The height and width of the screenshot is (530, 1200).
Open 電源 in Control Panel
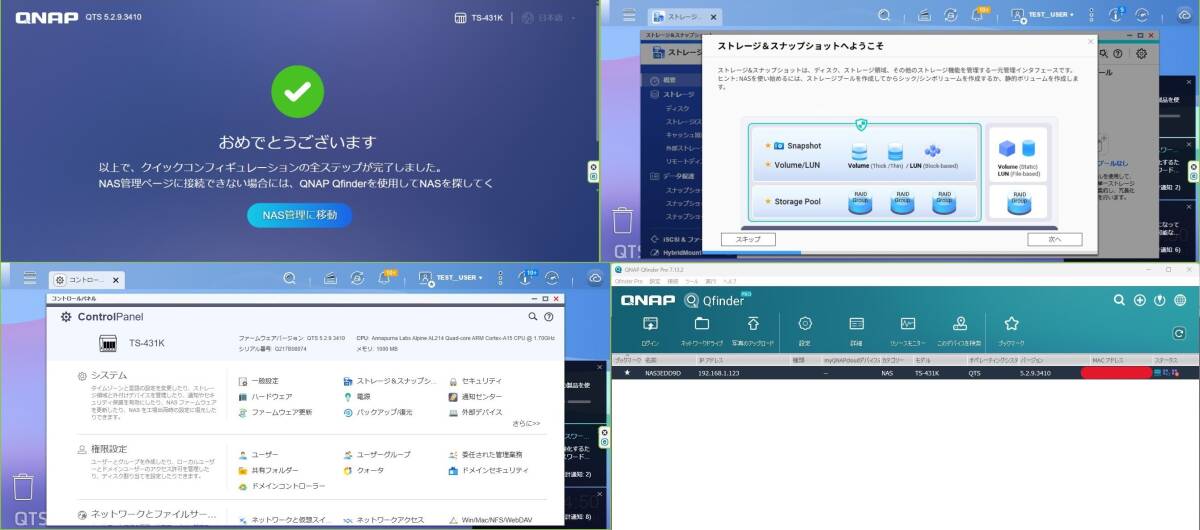click(357, 396)
